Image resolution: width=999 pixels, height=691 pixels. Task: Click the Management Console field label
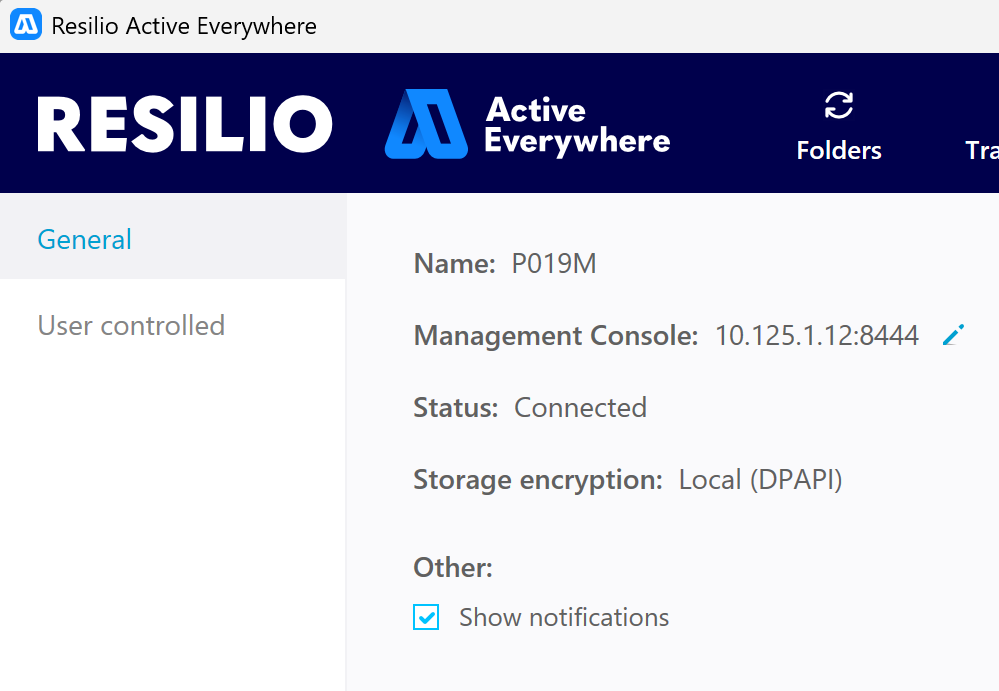tap(555, 336)
